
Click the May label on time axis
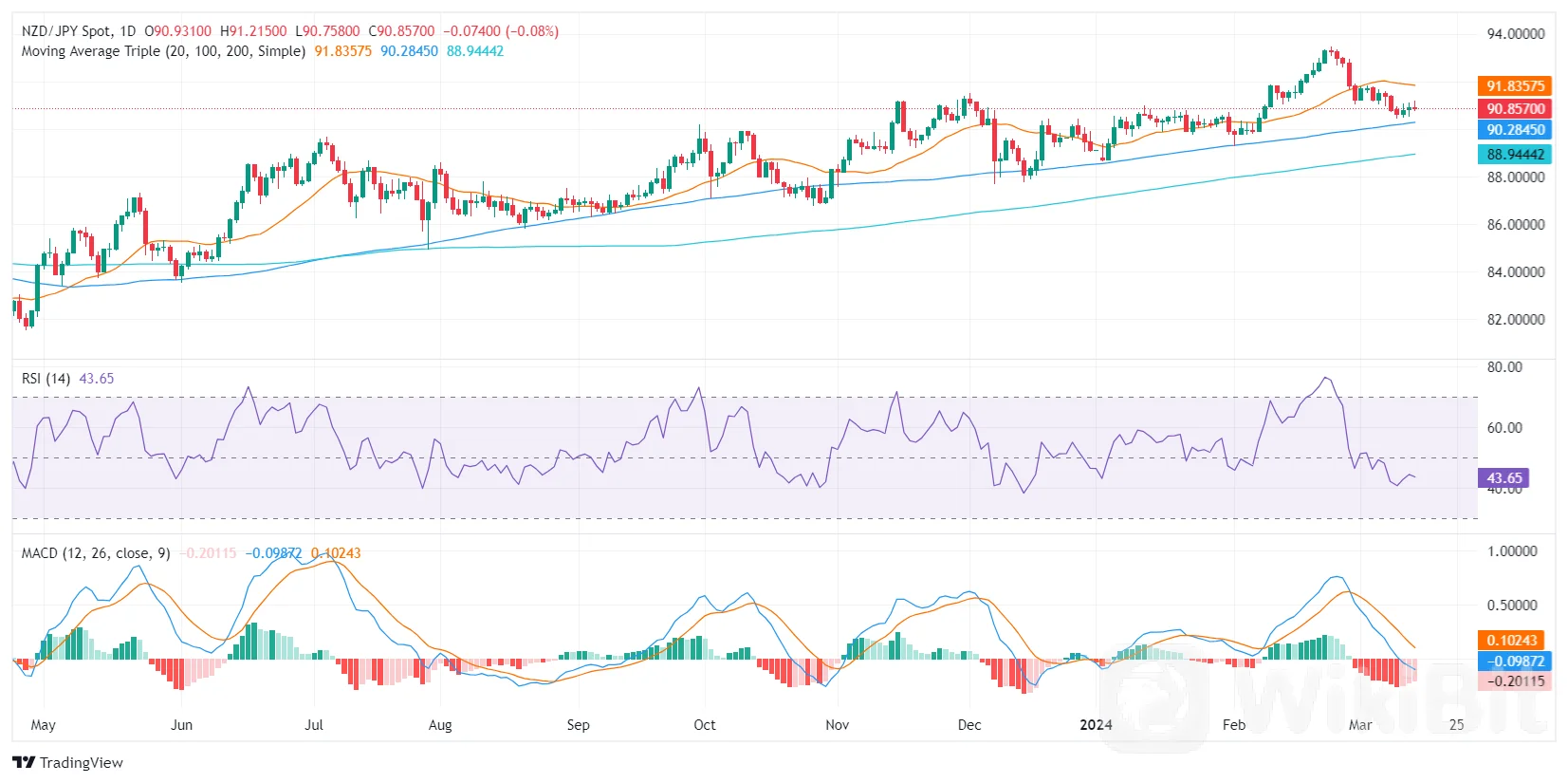[43, 725]
